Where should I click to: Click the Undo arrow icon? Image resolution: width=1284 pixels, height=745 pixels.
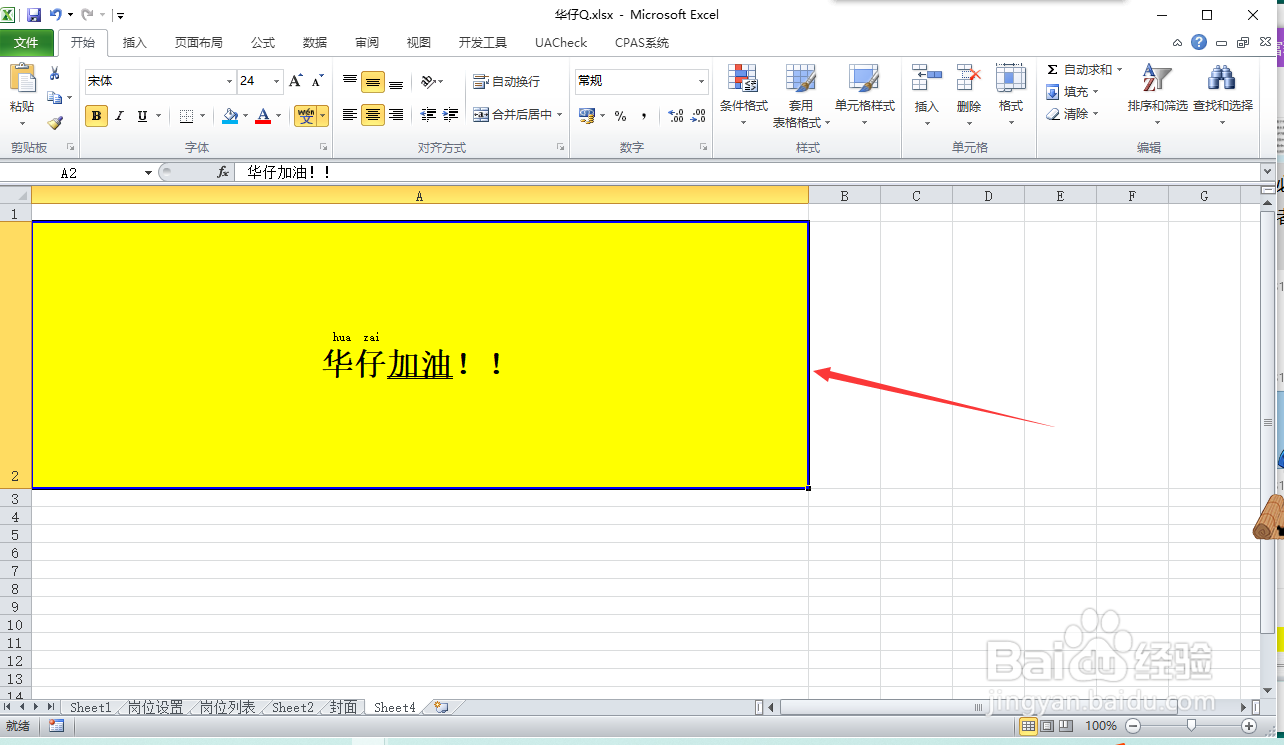point(56,15)
